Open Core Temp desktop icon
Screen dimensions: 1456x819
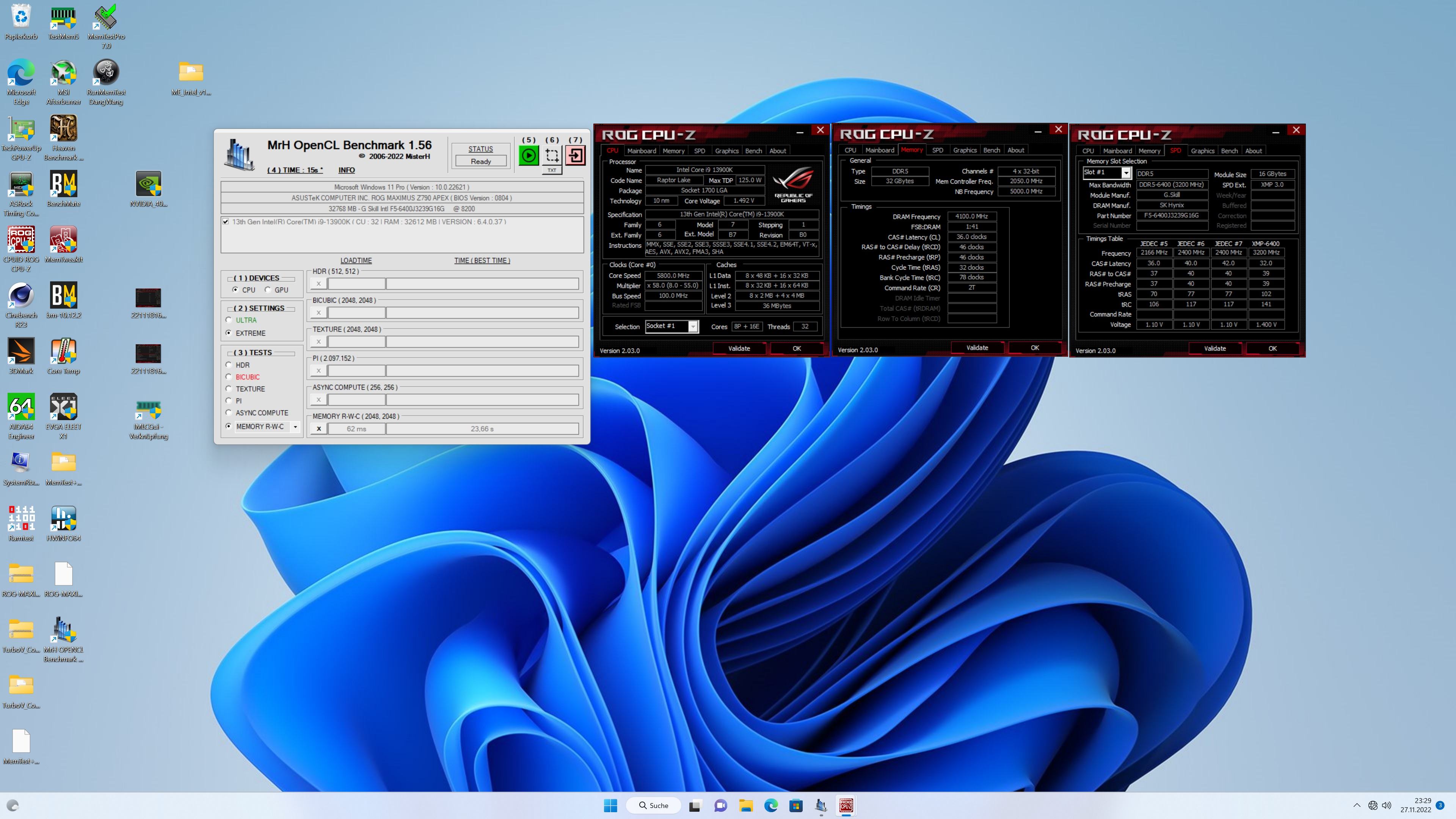[x=63, y=356]
